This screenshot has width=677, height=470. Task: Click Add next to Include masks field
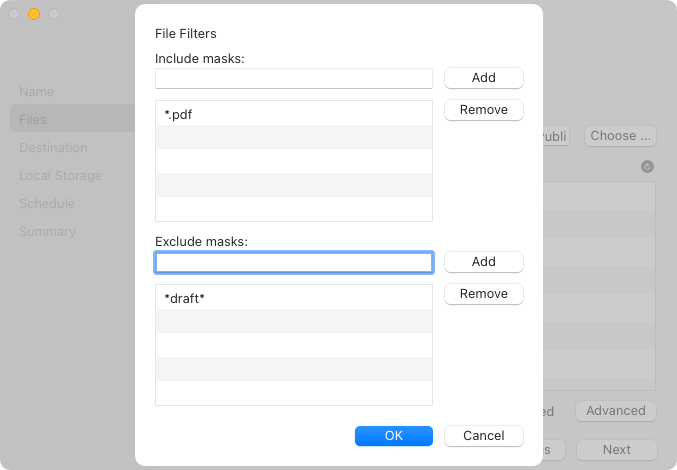tap(483, 78)
